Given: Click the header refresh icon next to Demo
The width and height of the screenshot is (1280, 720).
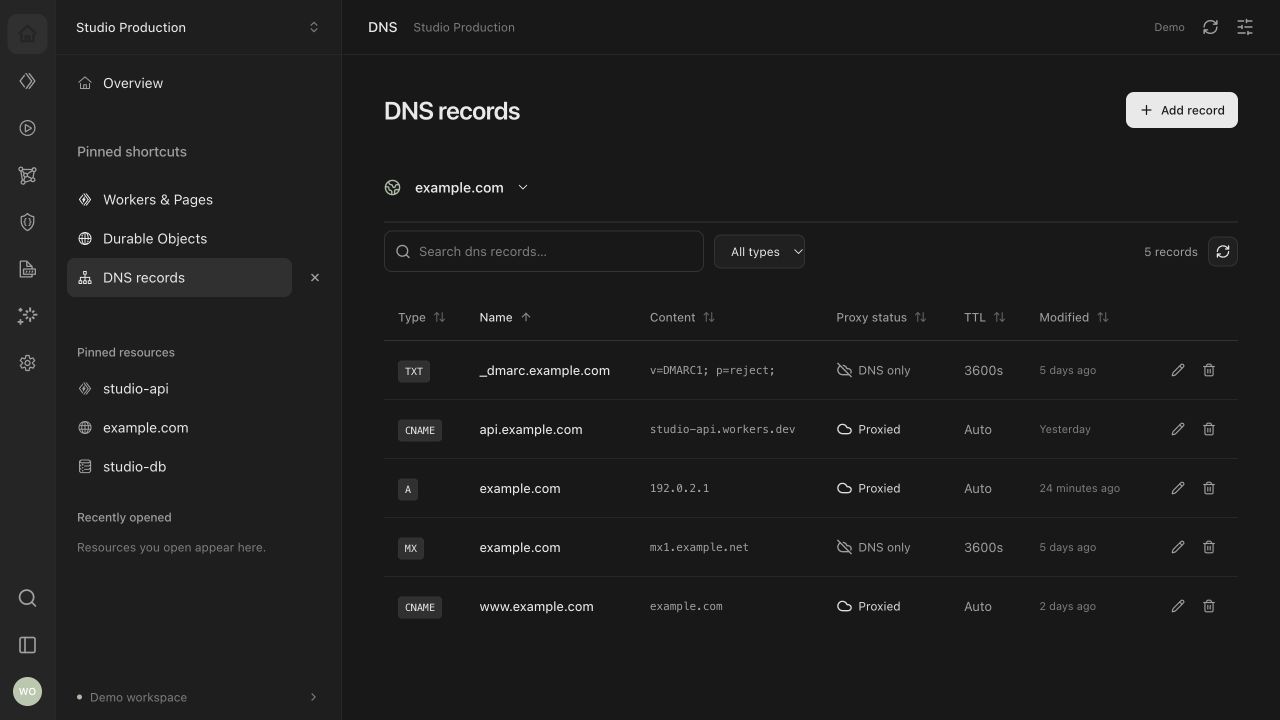Looking at the screenshot, I should 1210,27.
